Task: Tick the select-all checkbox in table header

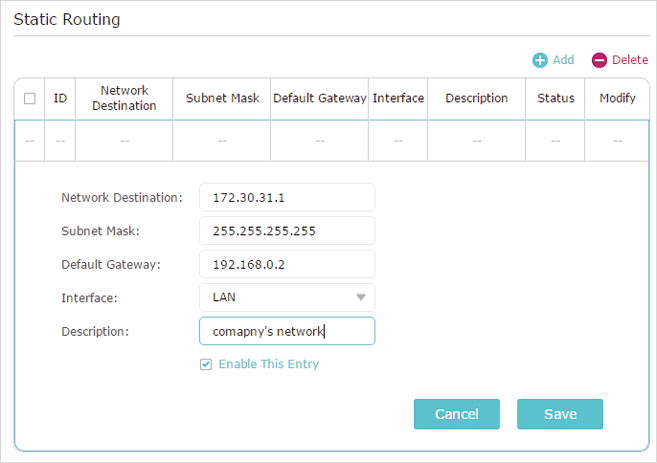Action: tap(30, 98)
